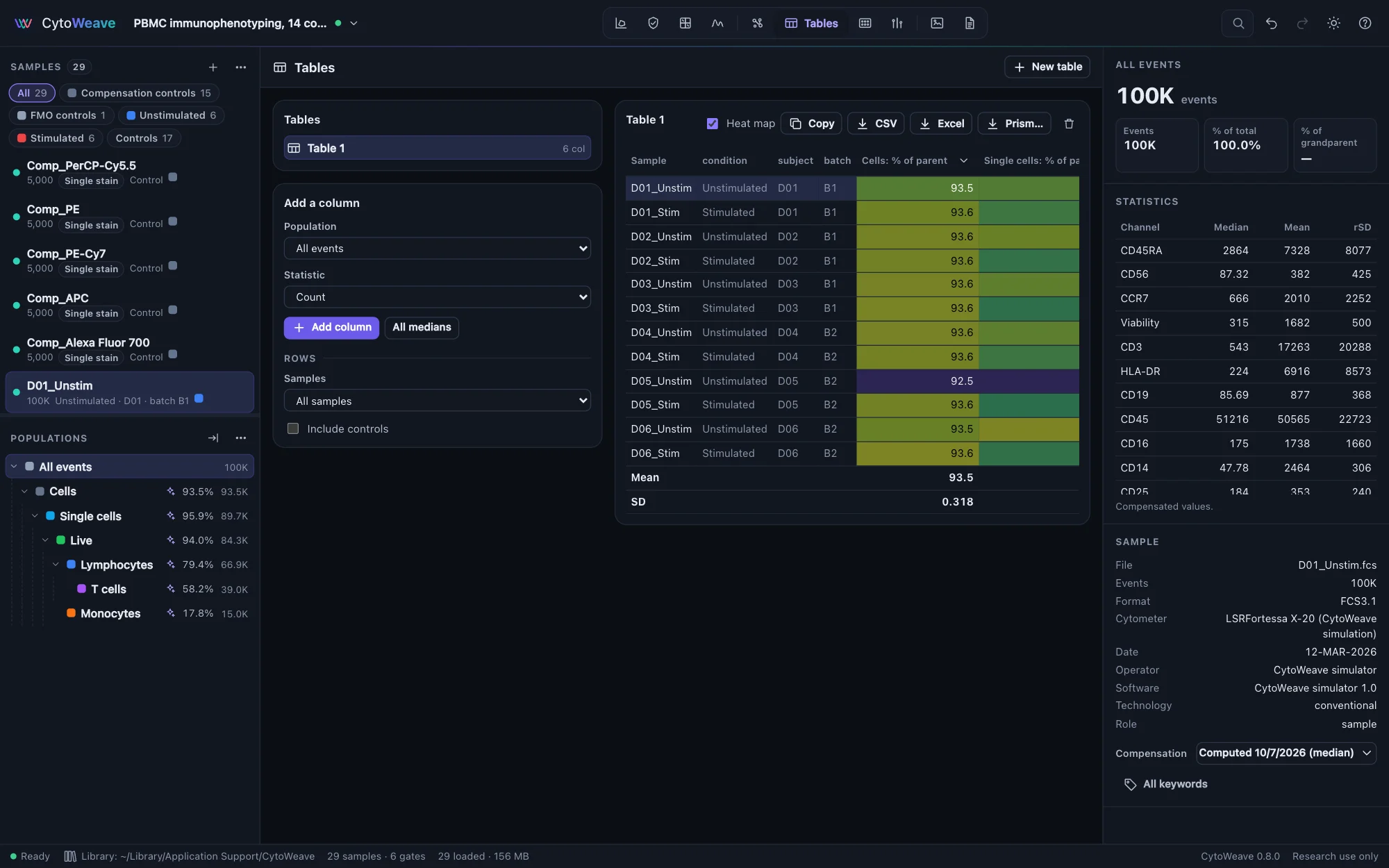Open the histogram overlay curve icon
1389x868 pixels.
point(717,23)
